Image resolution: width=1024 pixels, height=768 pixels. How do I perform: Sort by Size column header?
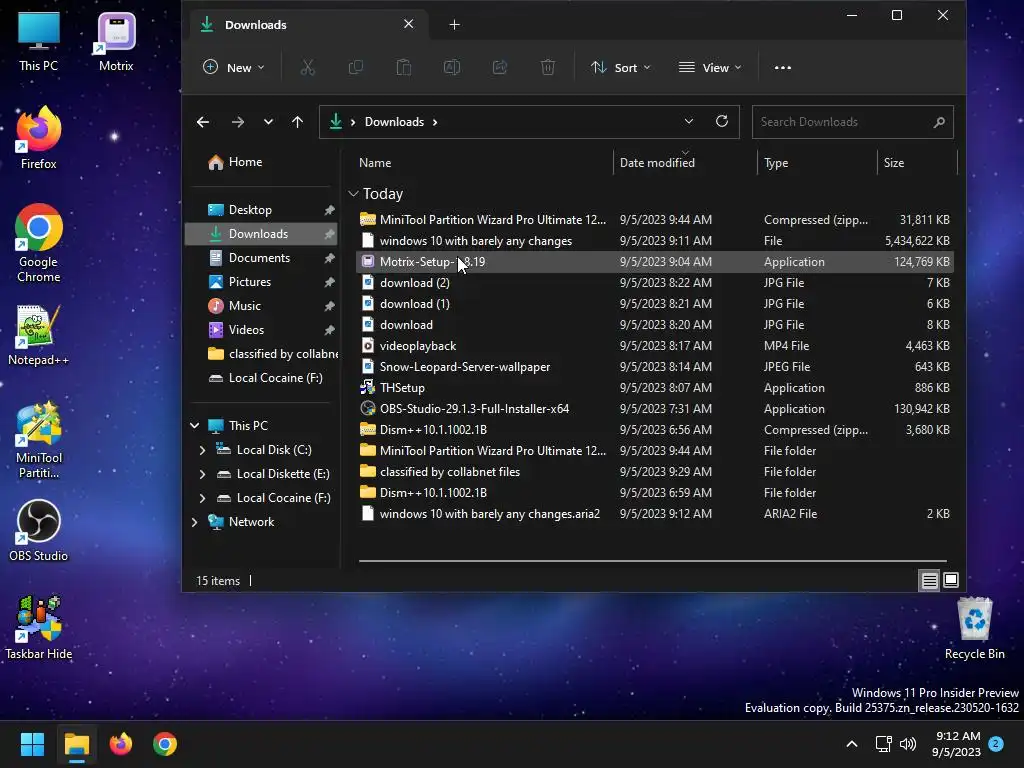[917, 163]
